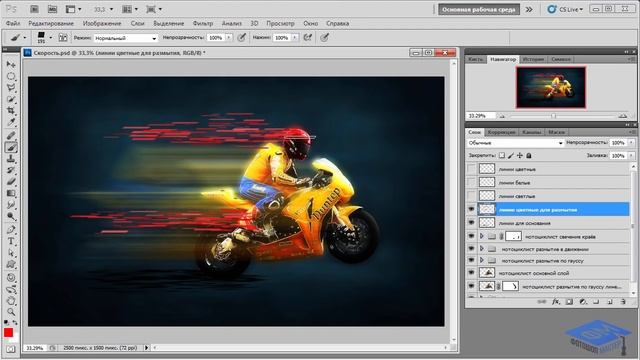Select the Clone Stamp tool
Image resolution: width=640 pixels, height=360 pixels.
click(x=11, y=158)
